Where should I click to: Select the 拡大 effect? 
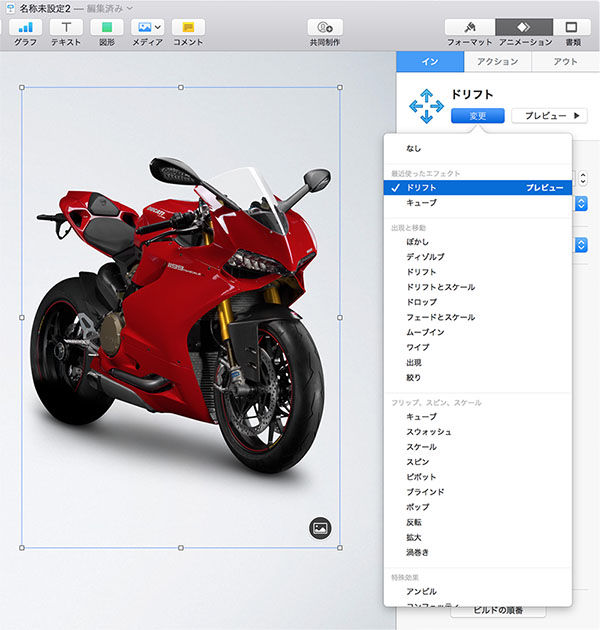tap(478, 538)
